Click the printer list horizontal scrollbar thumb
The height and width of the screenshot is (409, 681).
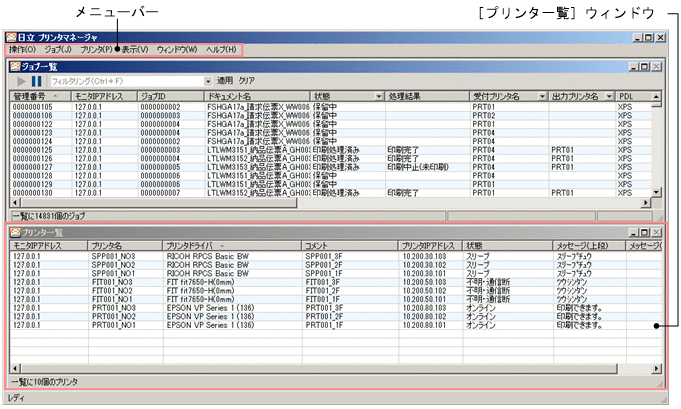[319, 369]
